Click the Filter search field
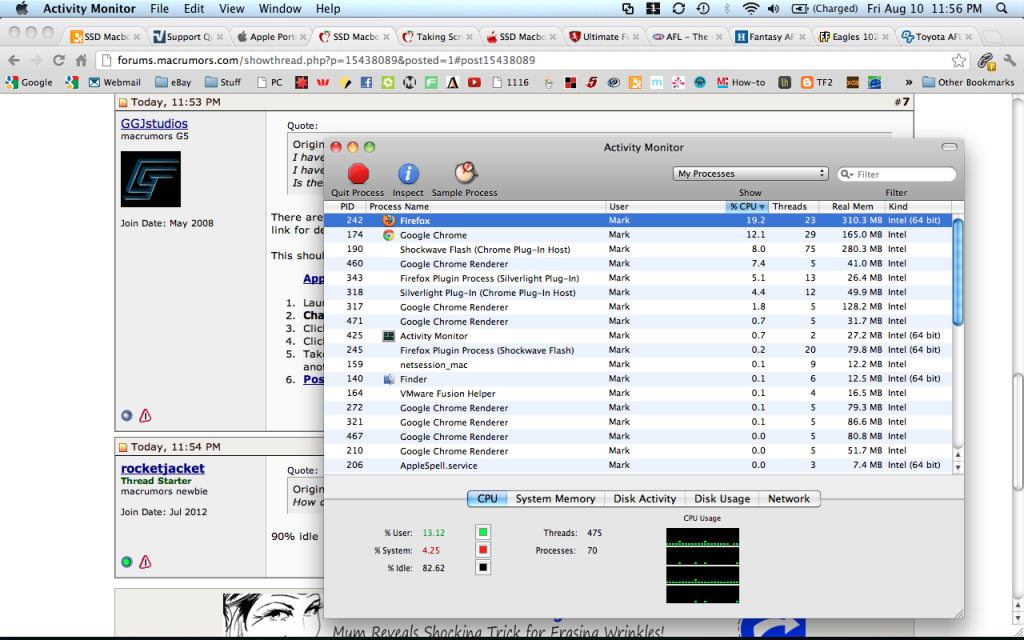This screenshot has width=1024, height=640. [897, 174]
